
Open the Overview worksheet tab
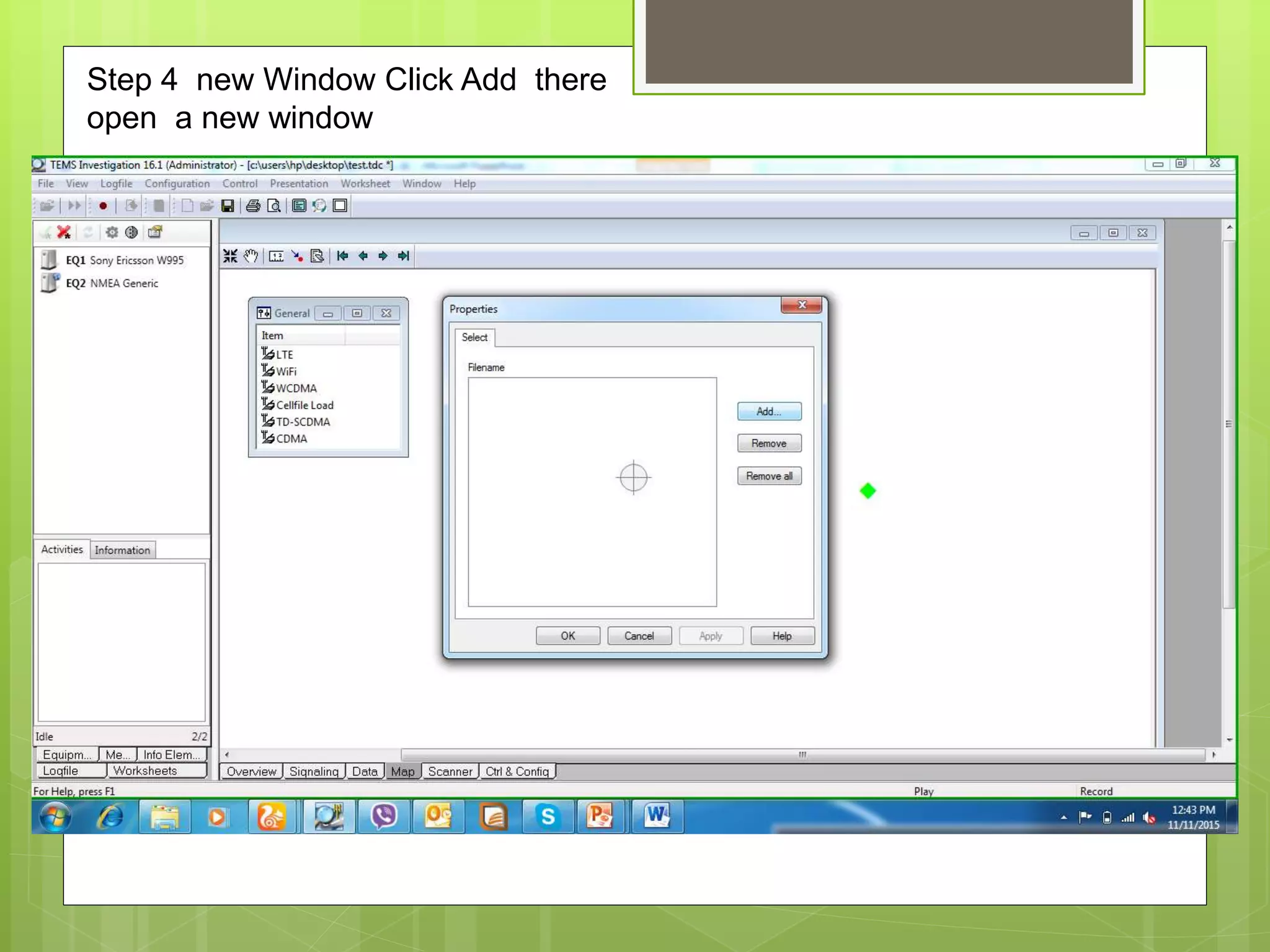click(252, 771)
